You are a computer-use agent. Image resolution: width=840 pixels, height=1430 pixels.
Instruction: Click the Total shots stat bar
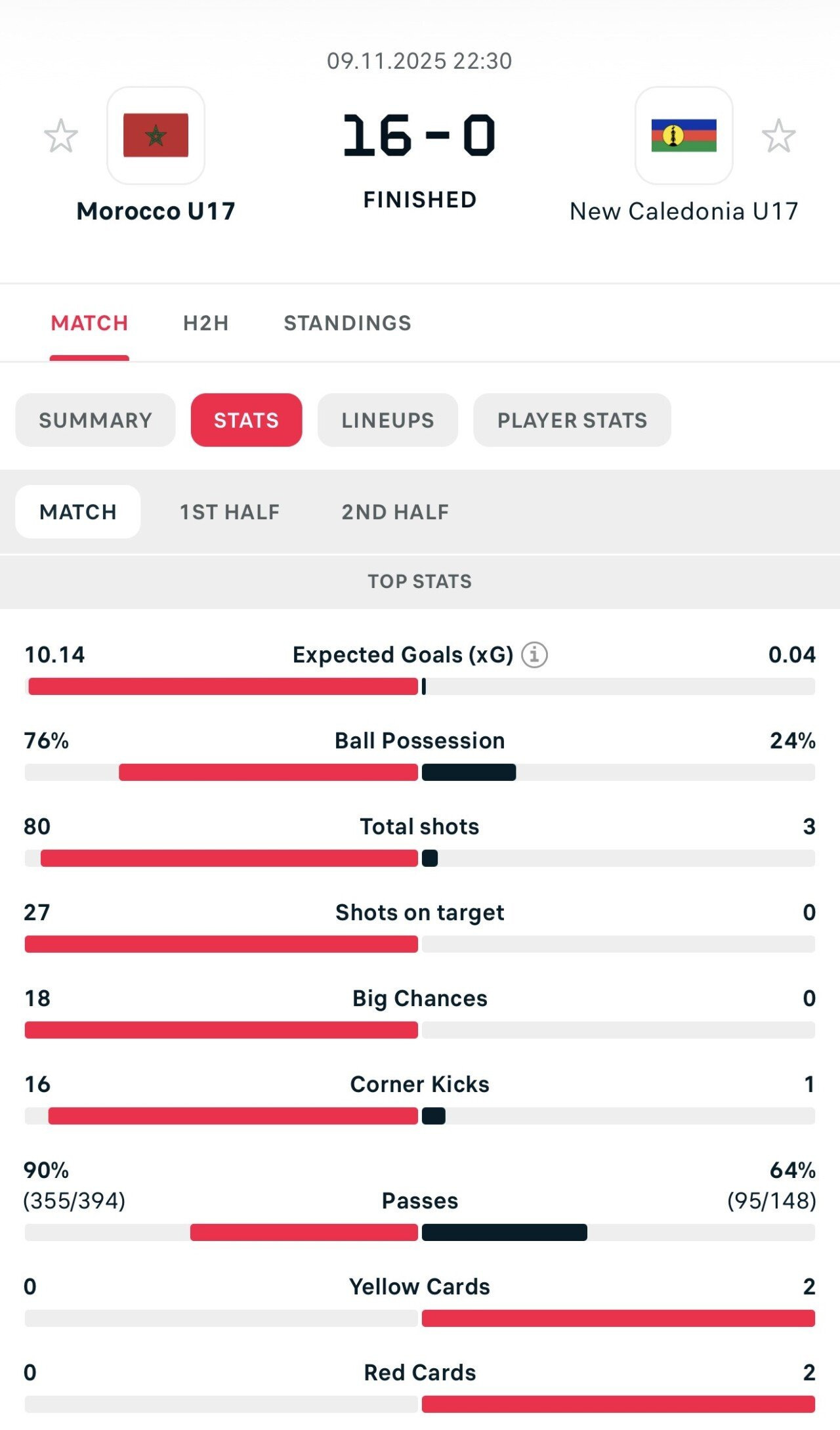(420, 858)
